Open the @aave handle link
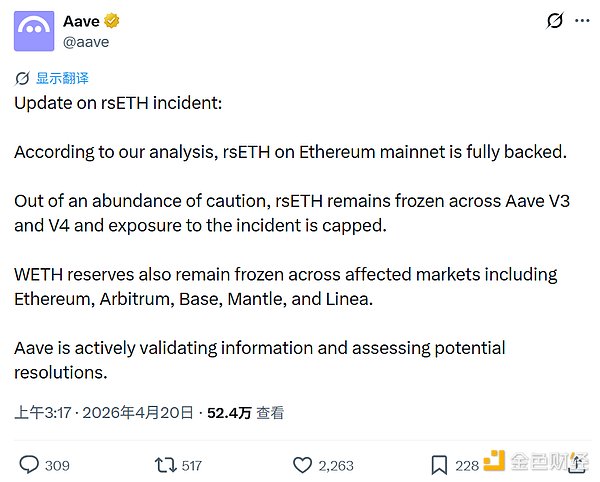This screenshot has width=600, height=482. (x=85, y=42)
